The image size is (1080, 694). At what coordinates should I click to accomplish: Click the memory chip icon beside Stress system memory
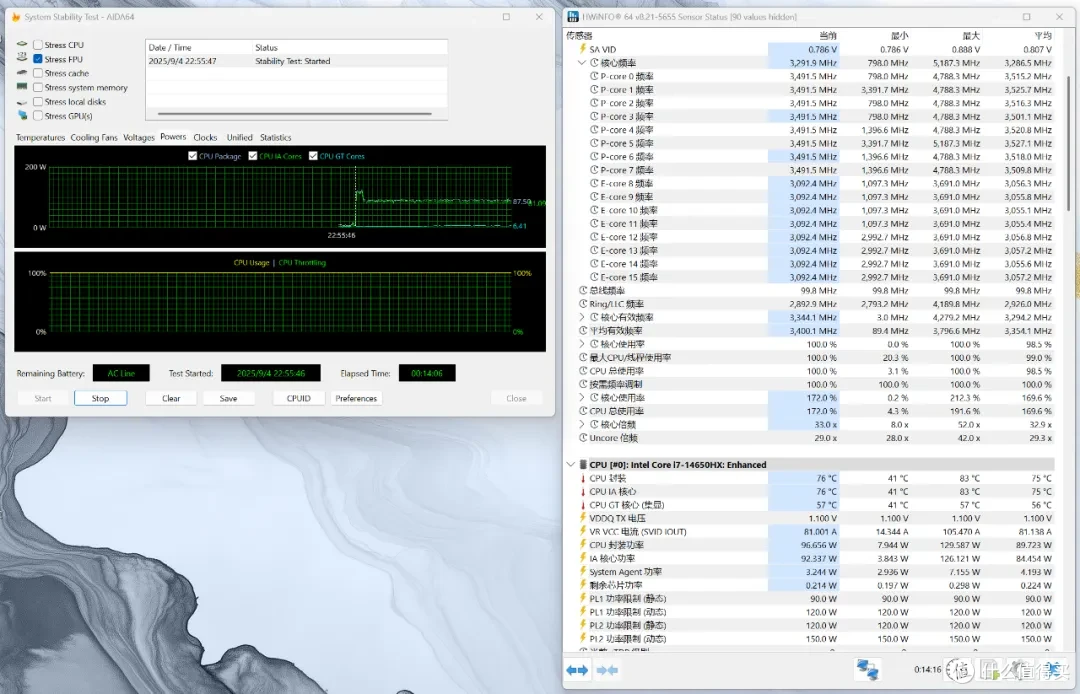tap(23, 87)
